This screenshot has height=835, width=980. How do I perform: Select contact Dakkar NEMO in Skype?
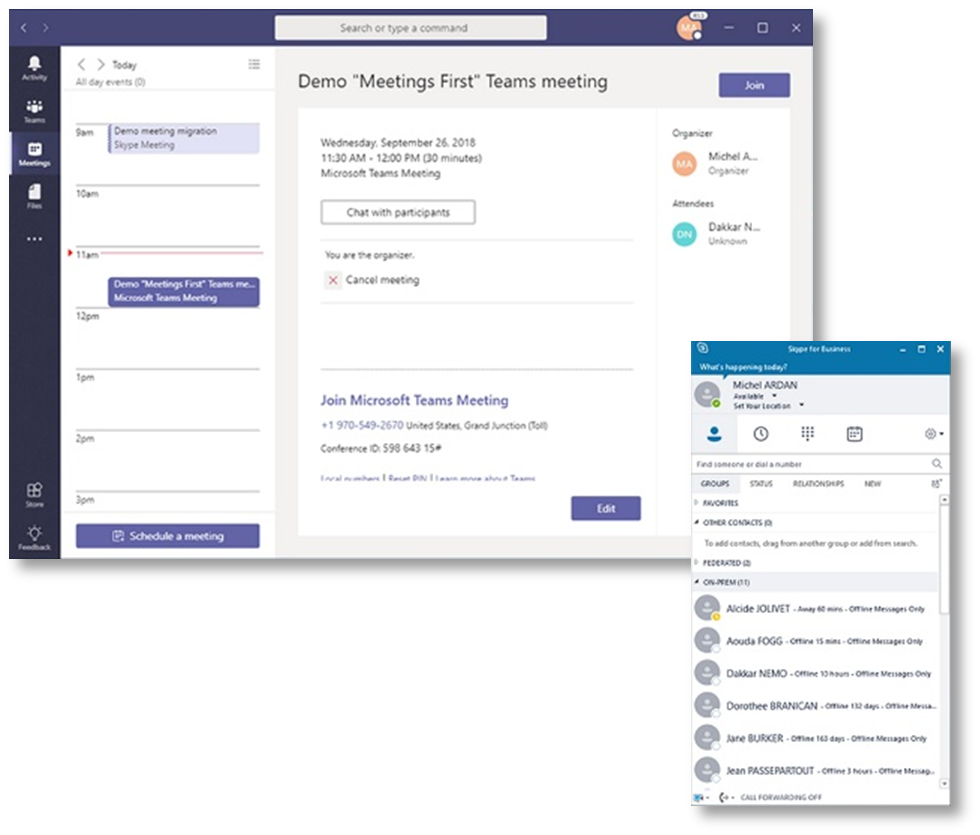pos(816,673)
